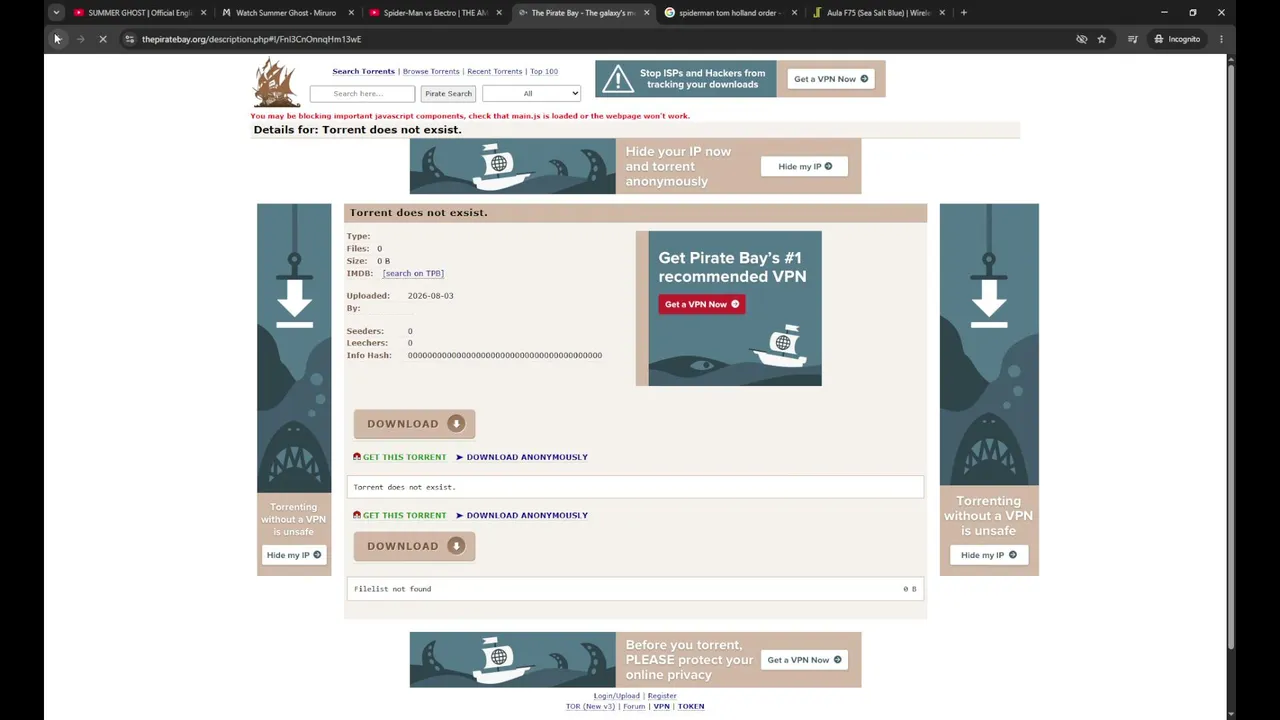
Task: Click the uploaded date 2026-08-03
Action: pos(430,296)
